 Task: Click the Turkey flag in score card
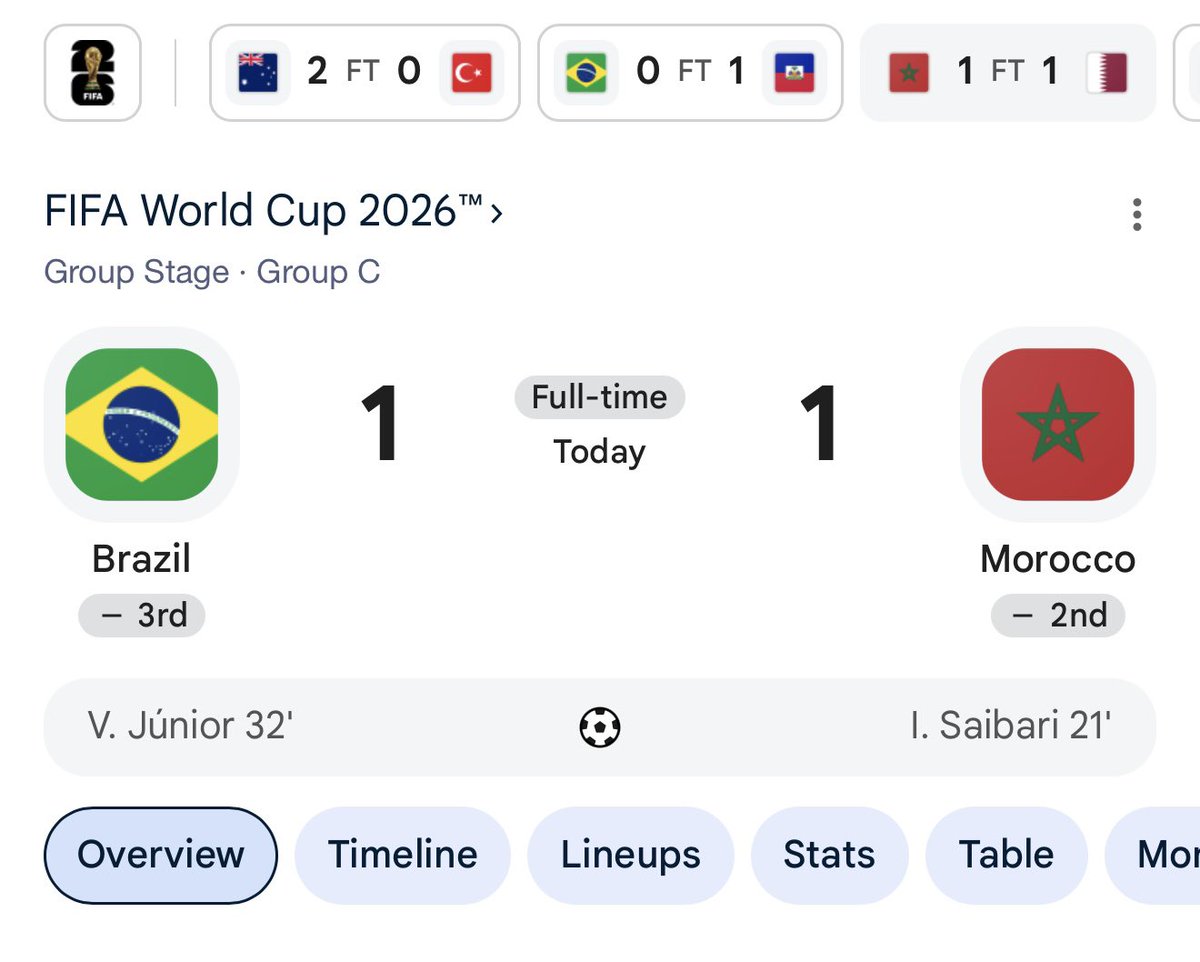pyautogui.click(x=471, y=73)
